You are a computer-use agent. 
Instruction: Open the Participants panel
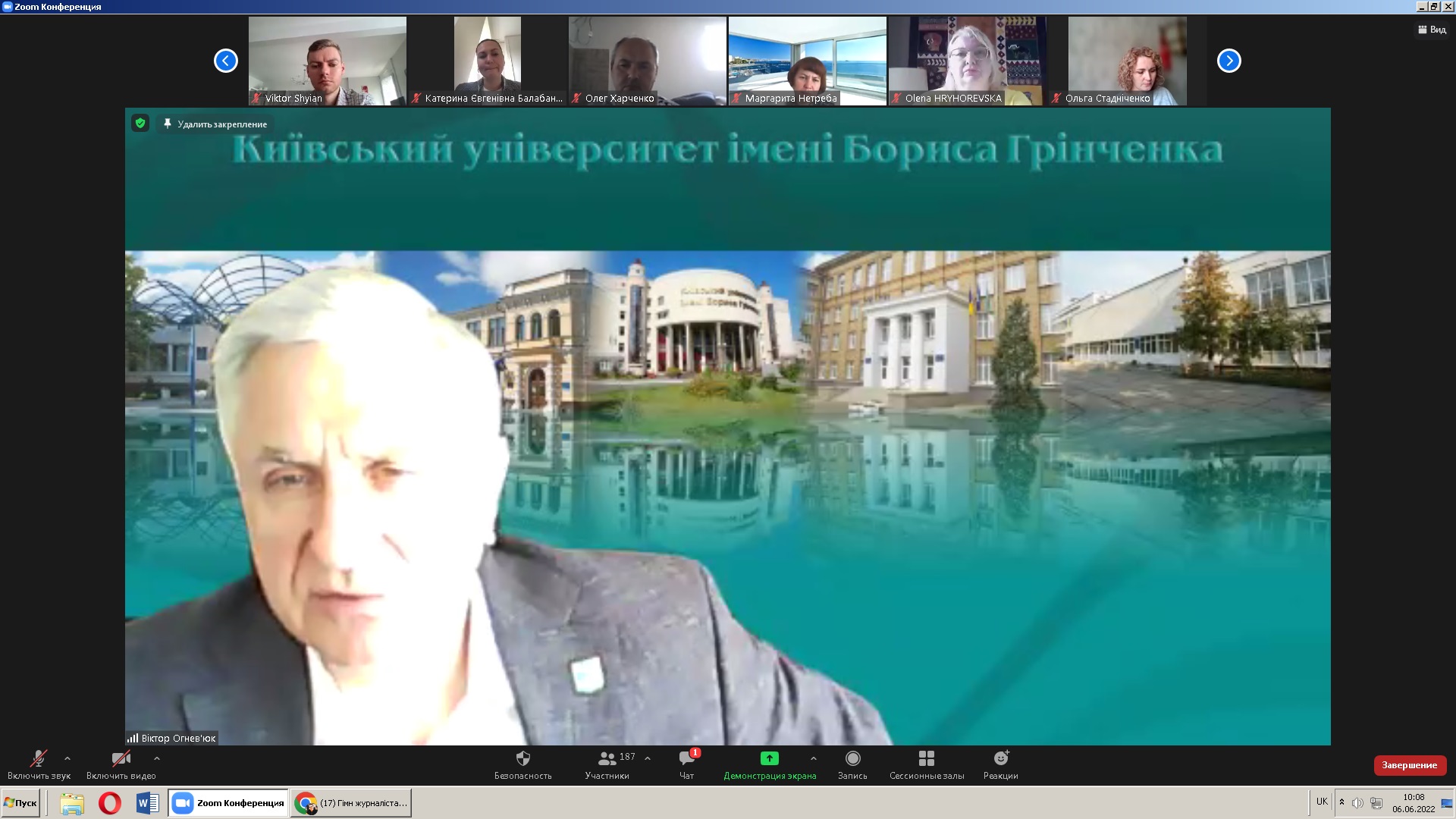tap(607, 759)
